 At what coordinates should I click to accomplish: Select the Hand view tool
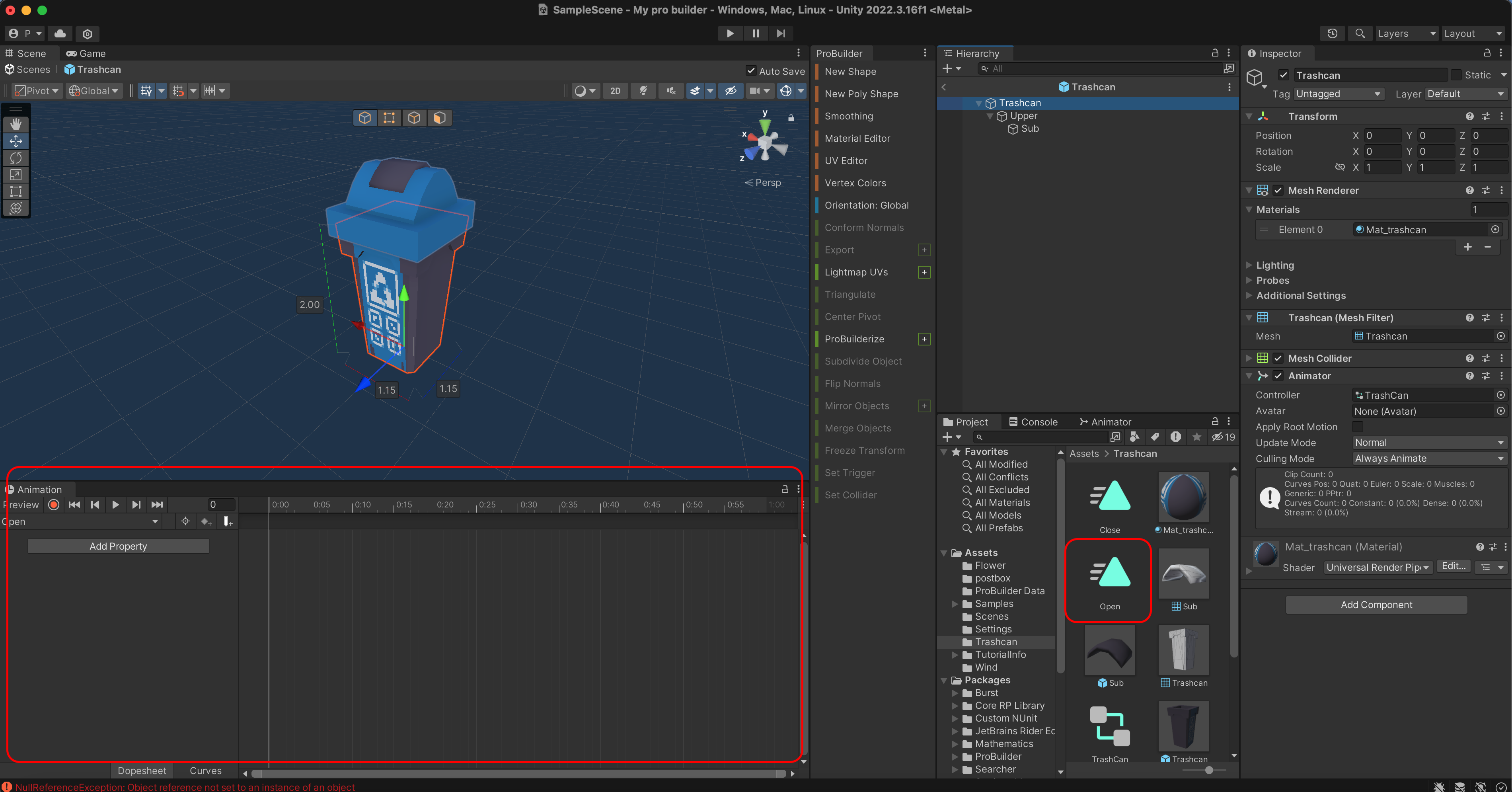[x=16, y=125]
